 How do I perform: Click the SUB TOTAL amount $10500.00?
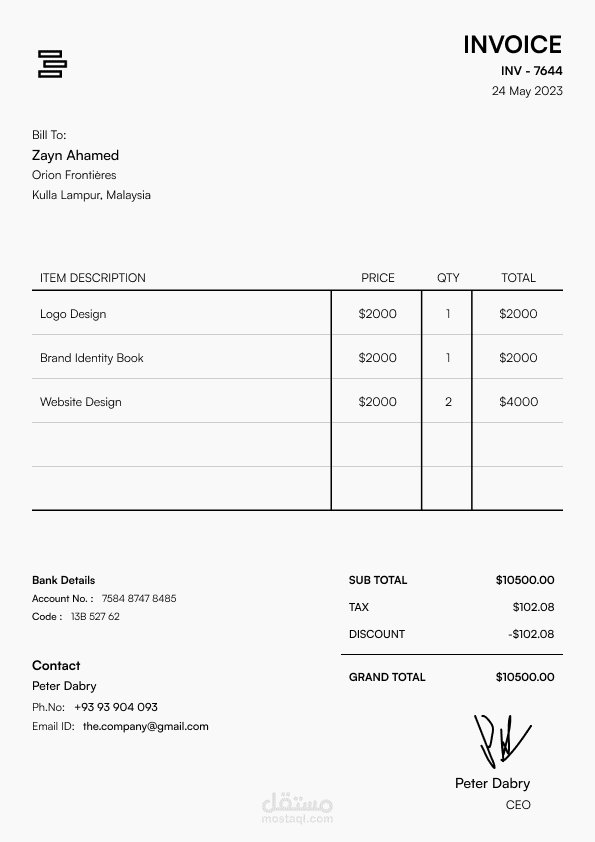point(525,580)
